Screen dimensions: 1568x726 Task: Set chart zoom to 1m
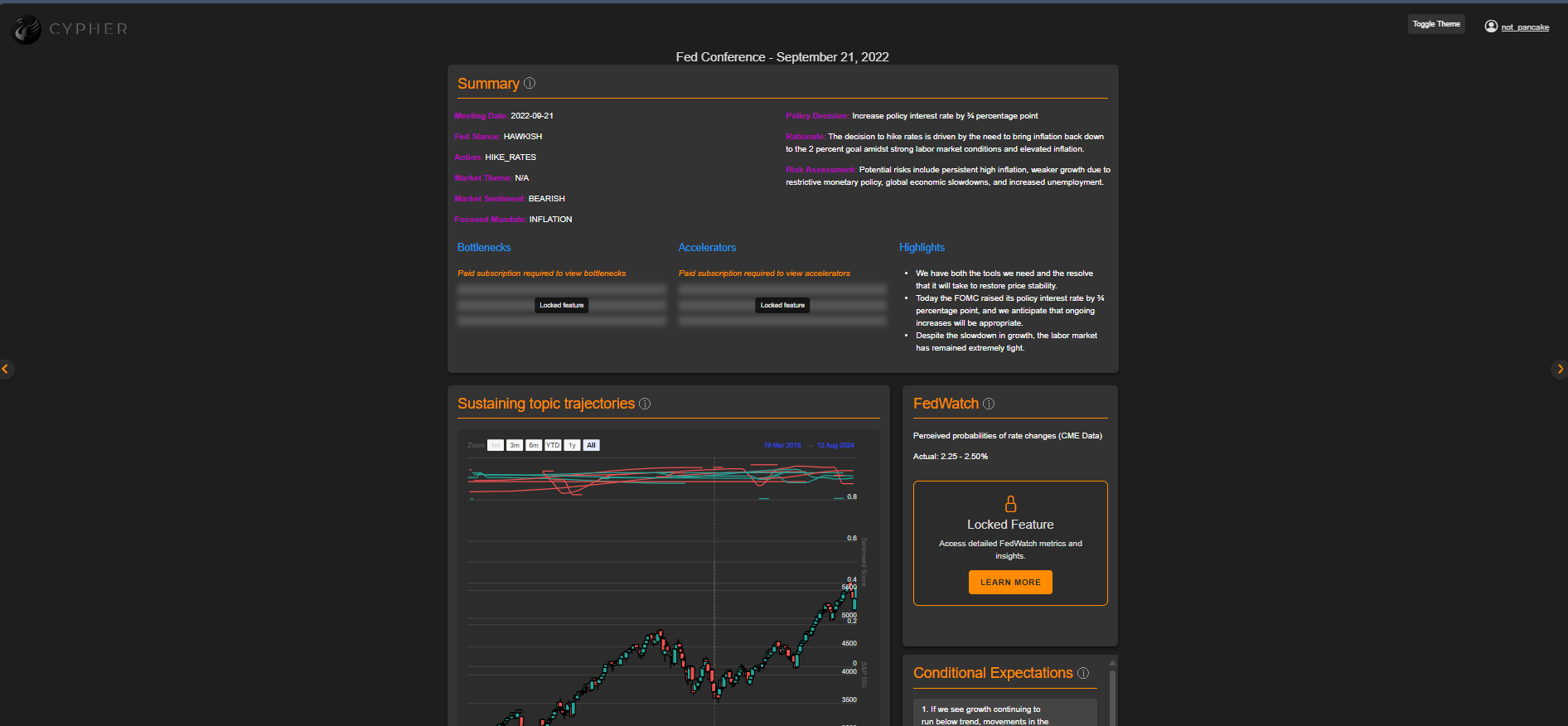tap(496, 445)
